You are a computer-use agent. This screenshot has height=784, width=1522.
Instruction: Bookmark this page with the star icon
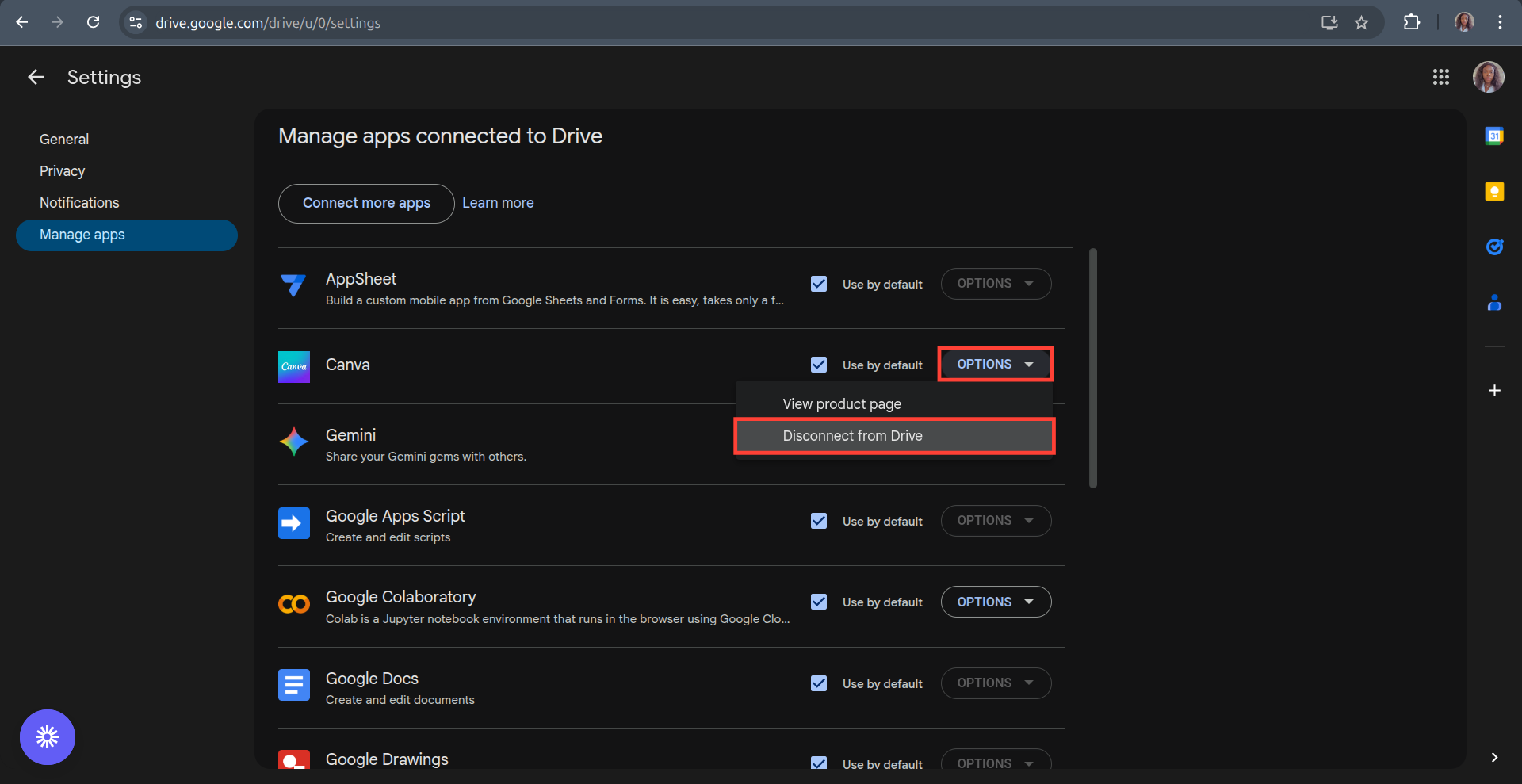[x=1361, y=23]
